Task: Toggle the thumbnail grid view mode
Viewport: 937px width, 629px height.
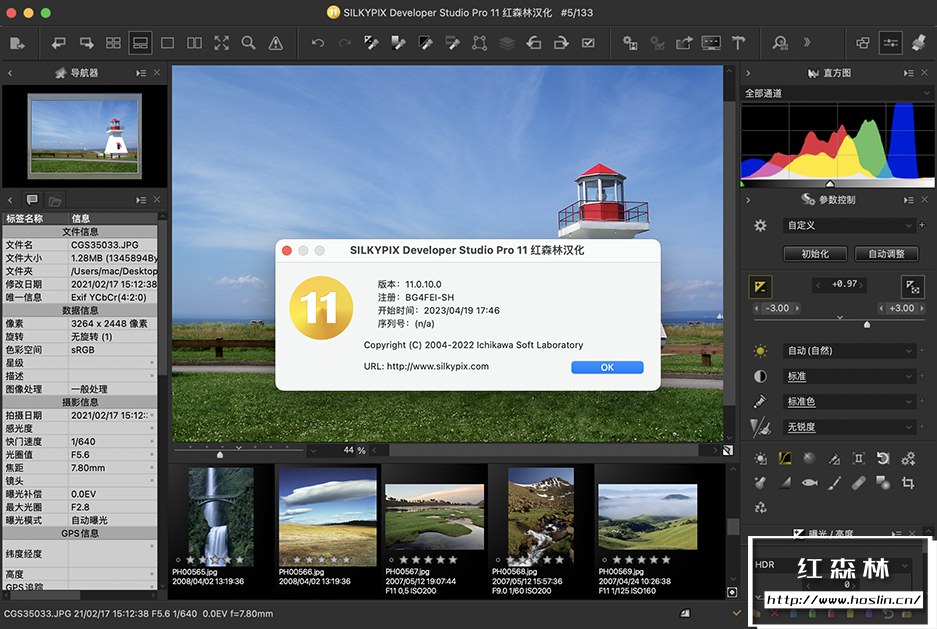Action: 113,43
